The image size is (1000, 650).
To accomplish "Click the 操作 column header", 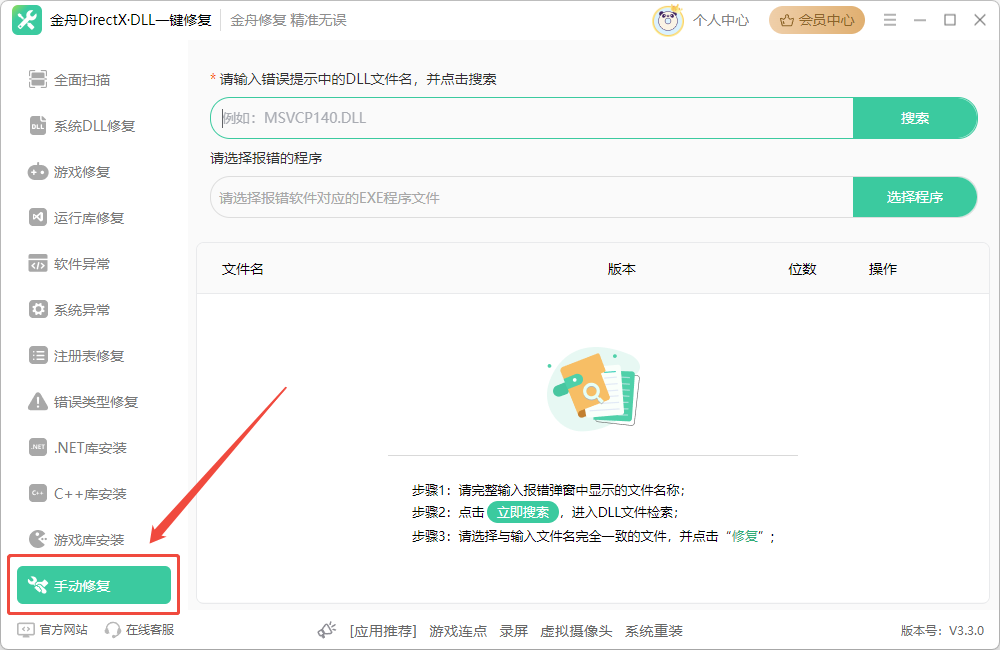I will tap(883, 269).
